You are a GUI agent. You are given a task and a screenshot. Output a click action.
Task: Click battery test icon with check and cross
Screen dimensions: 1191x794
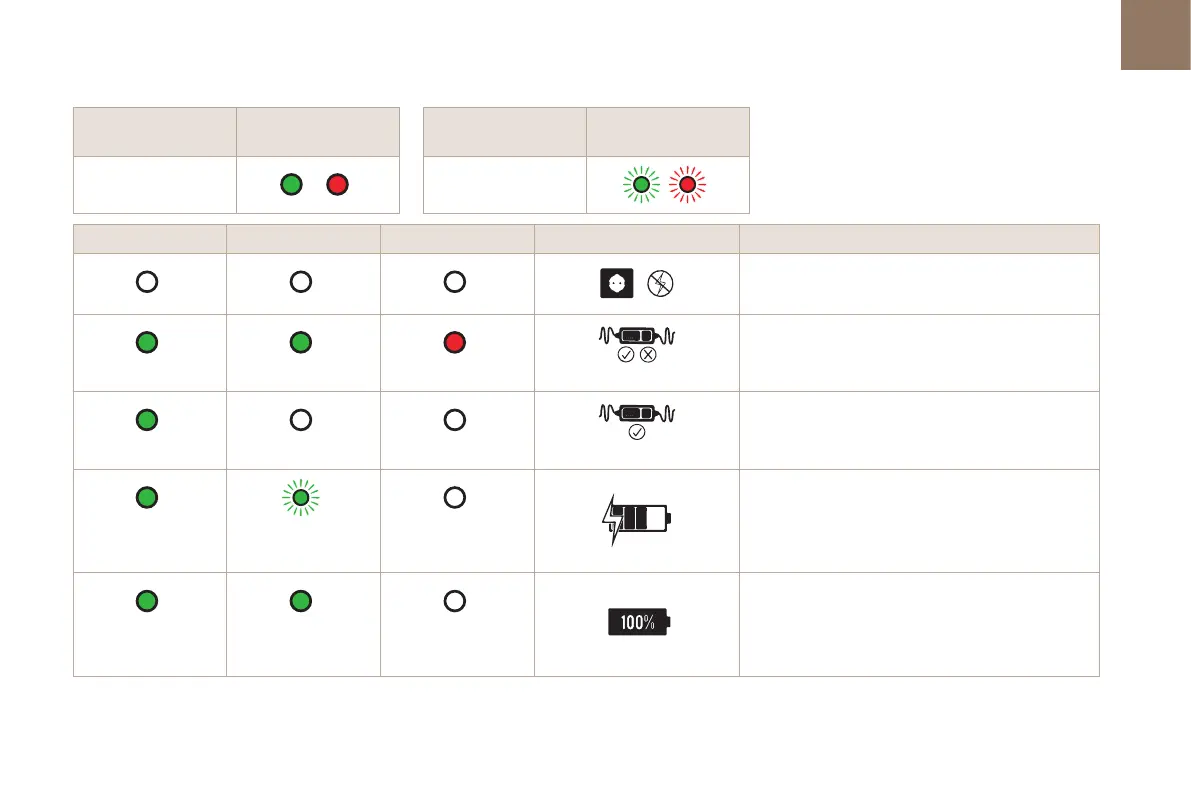click(637, 344)
